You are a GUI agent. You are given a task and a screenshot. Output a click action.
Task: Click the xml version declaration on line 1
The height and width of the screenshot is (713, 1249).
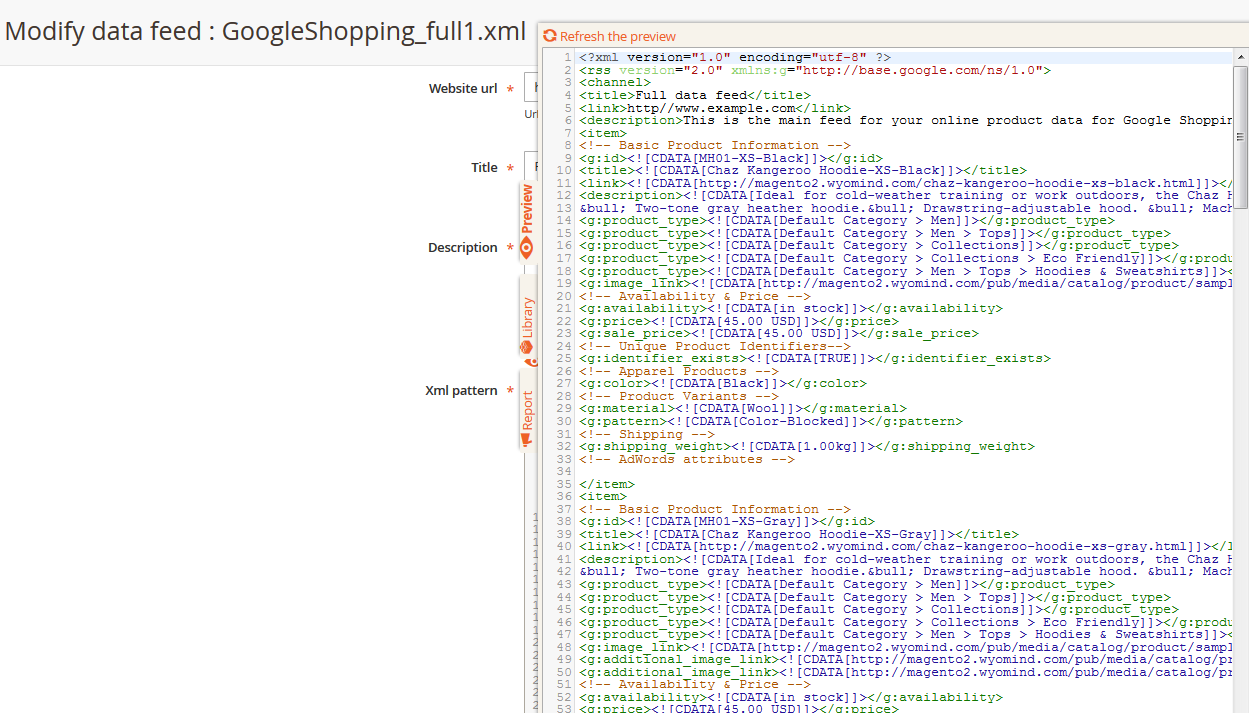(x=734, y=58)
